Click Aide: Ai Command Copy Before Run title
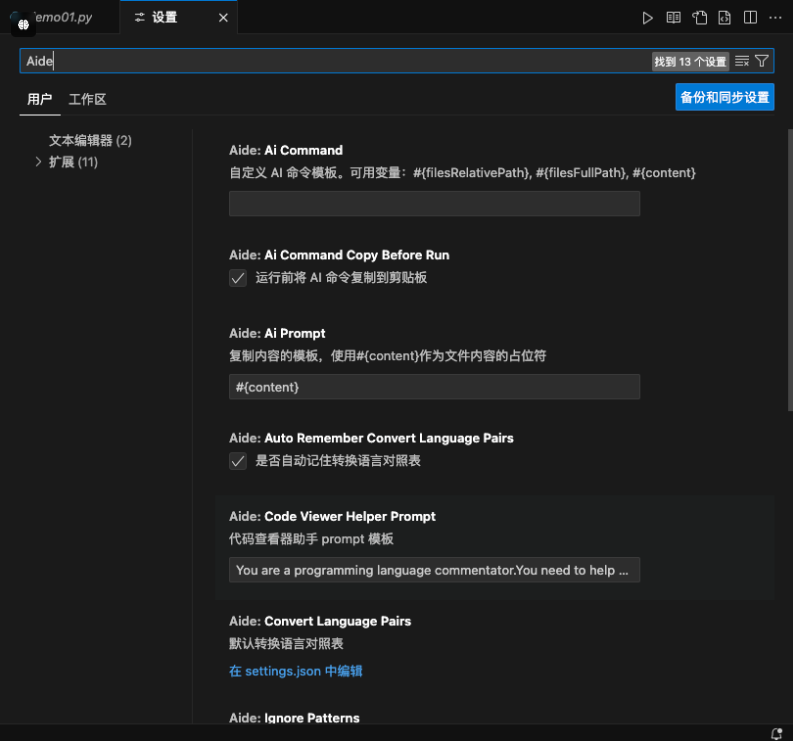 pos(339,255)
